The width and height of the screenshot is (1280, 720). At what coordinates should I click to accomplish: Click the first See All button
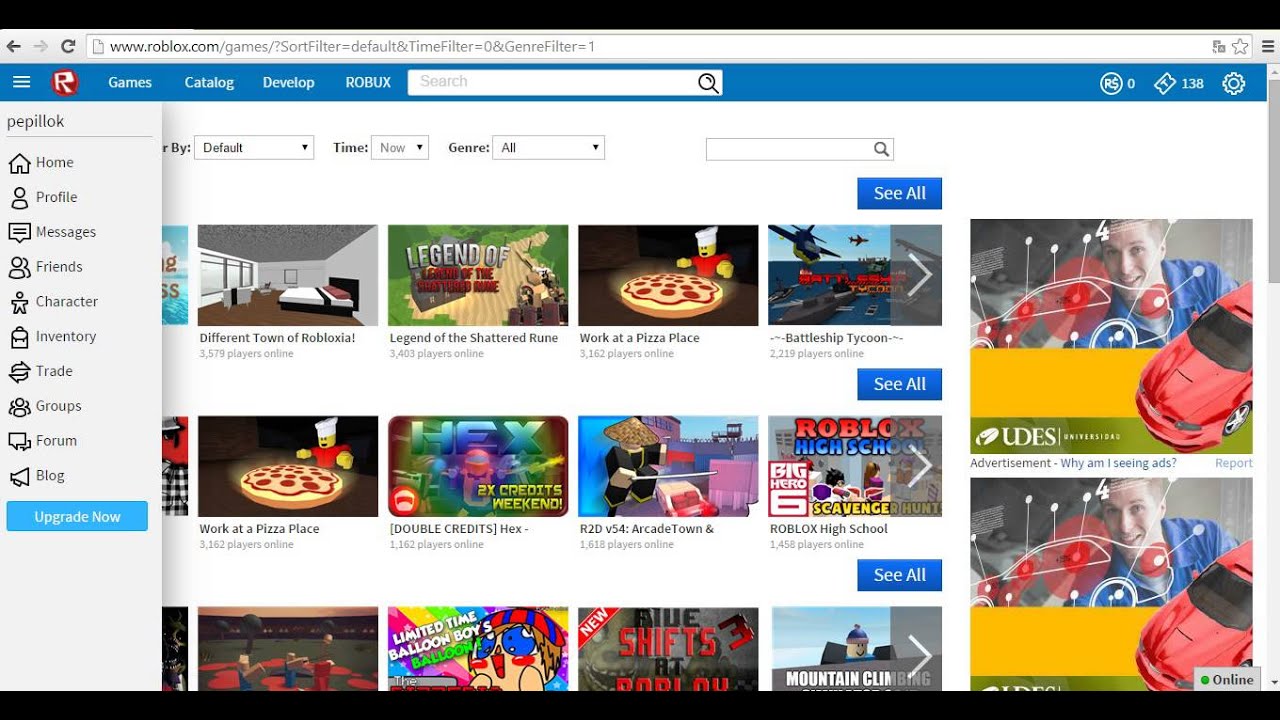coord(899,194)
